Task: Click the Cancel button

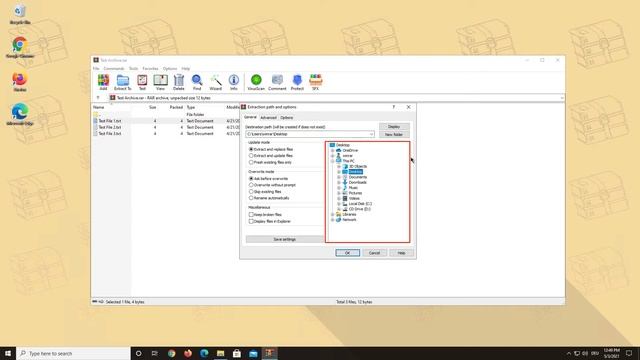Action: coord(374,253)
